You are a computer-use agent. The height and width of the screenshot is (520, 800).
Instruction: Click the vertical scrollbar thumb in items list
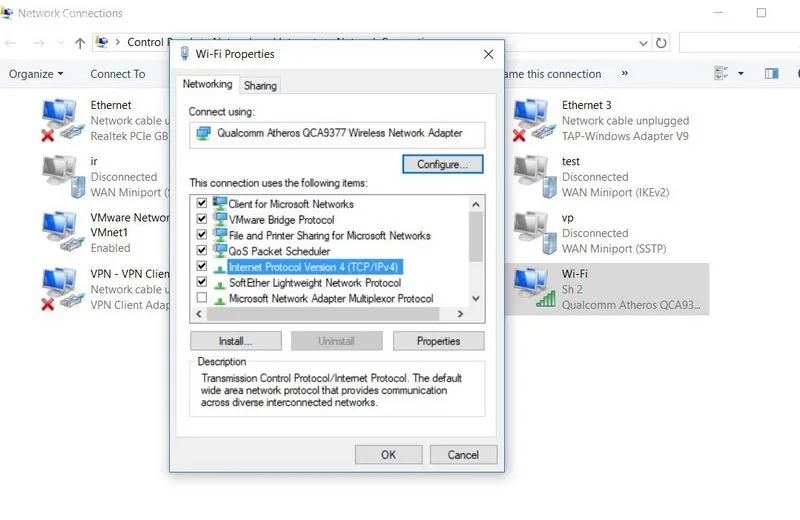pos(476,237)
